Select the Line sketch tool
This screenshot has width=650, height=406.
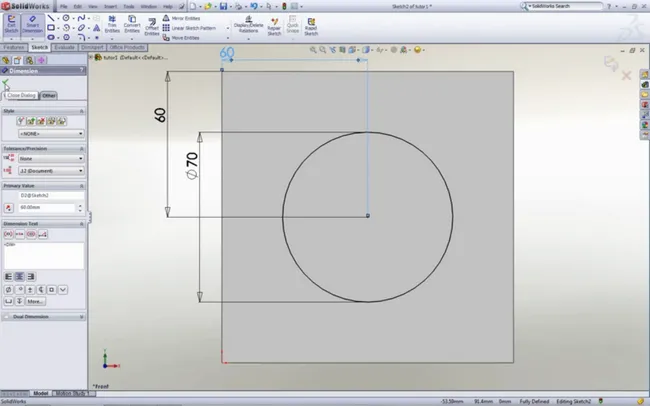[51, 18]
